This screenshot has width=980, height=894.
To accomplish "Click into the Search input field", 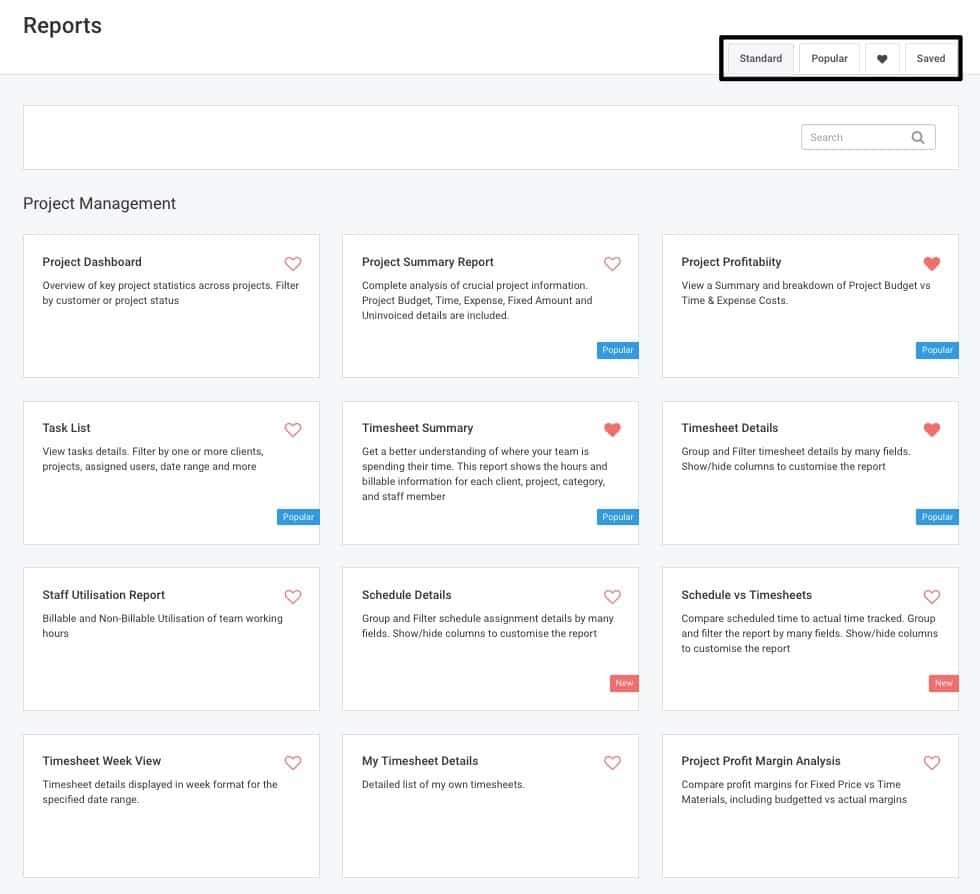I will [x=855, y=138].
